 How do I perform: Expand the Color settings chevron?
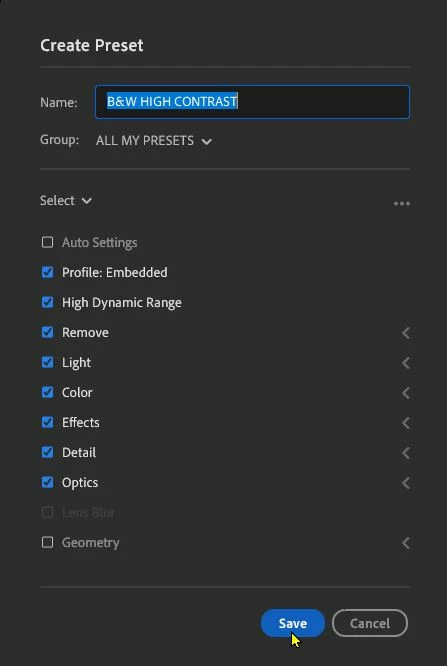pyautogui.click(x=406, y=393)
